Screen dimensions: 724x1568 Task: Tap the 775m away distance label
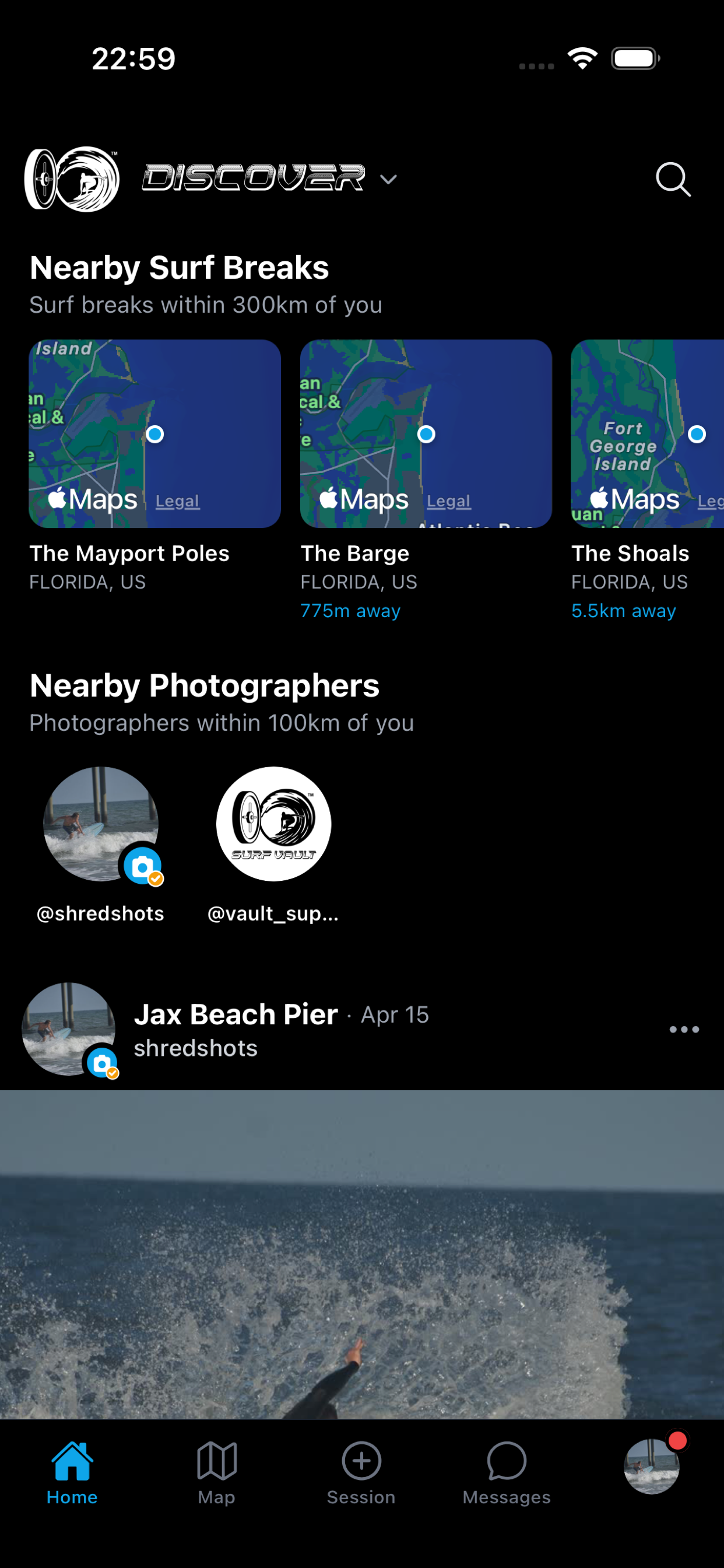[x=350, y=611]
